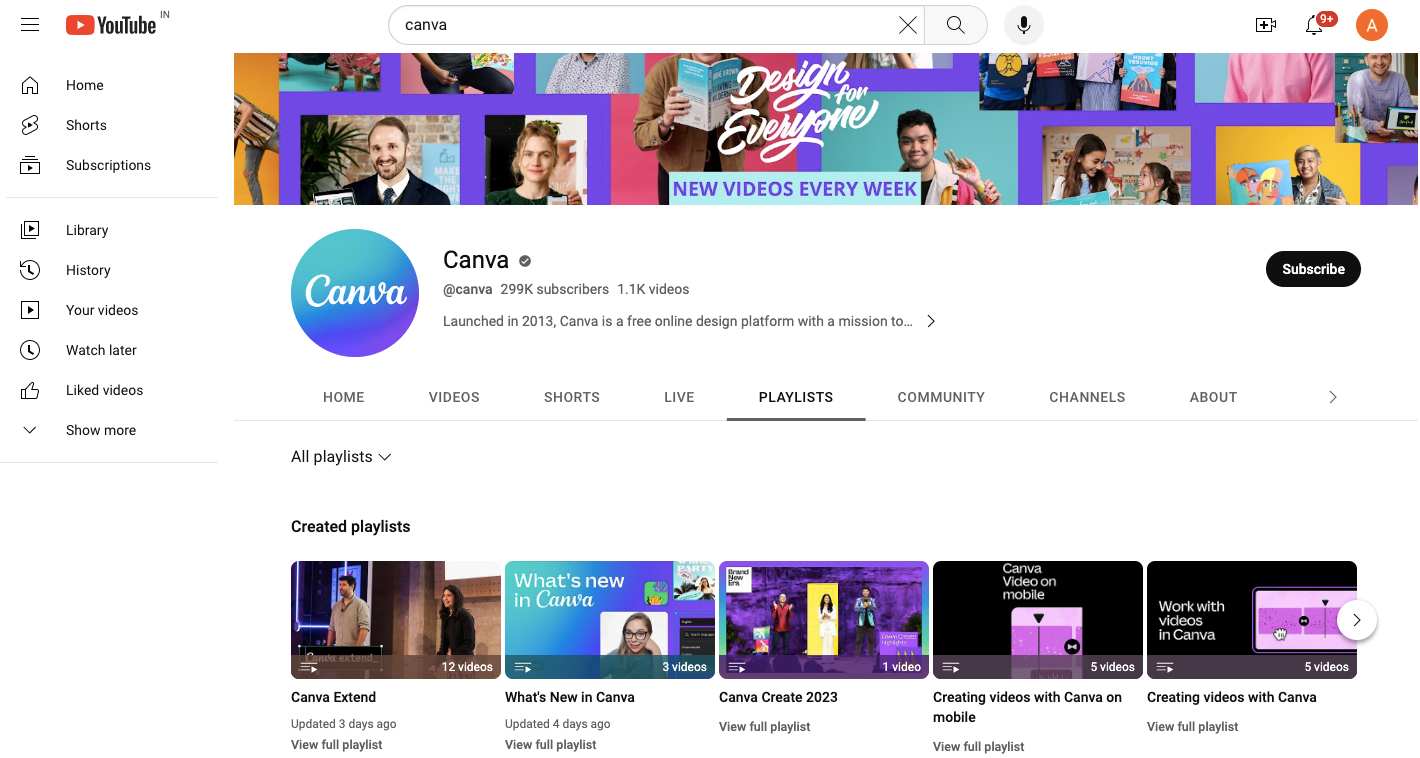Click the 299K subscribers text

[555, 289]
